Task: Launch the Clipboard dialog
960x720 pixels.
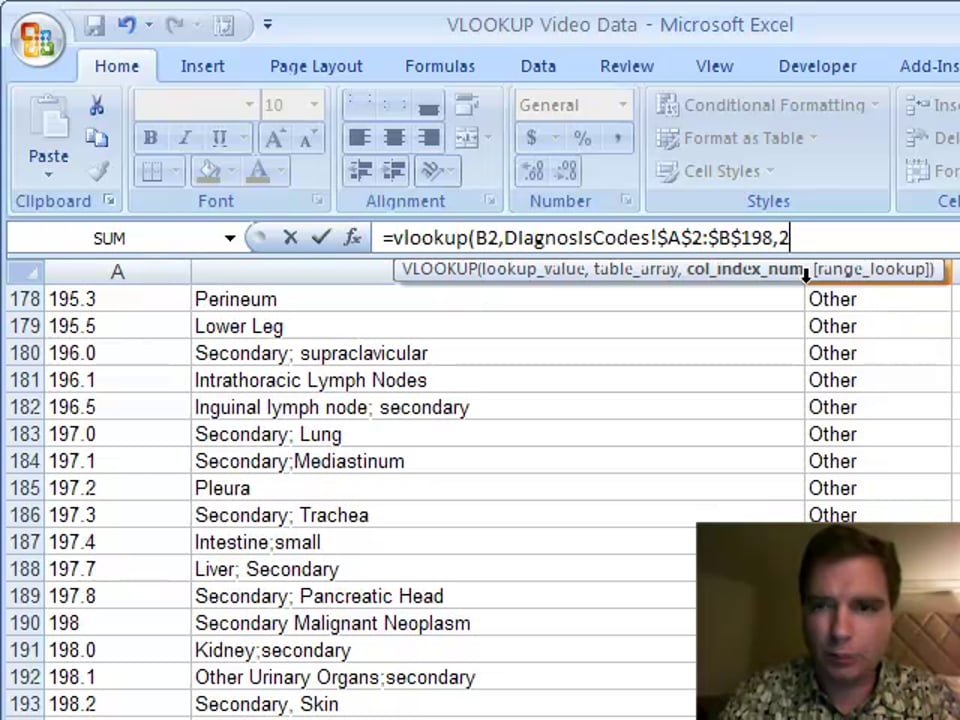Action: (109, 200)
